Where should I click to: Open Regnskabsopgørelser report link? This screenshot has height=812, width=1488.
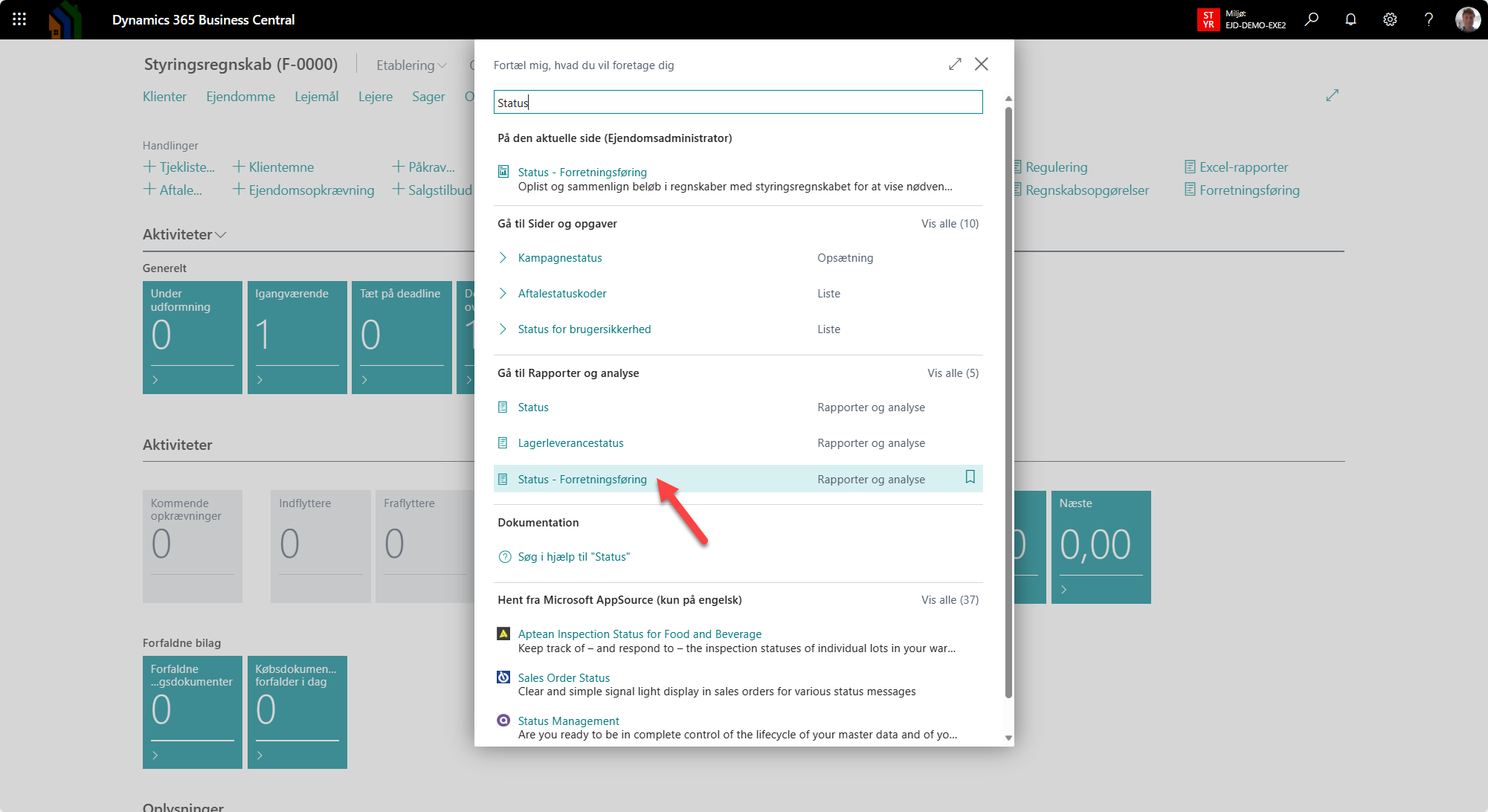click(x=1086, y=190)
